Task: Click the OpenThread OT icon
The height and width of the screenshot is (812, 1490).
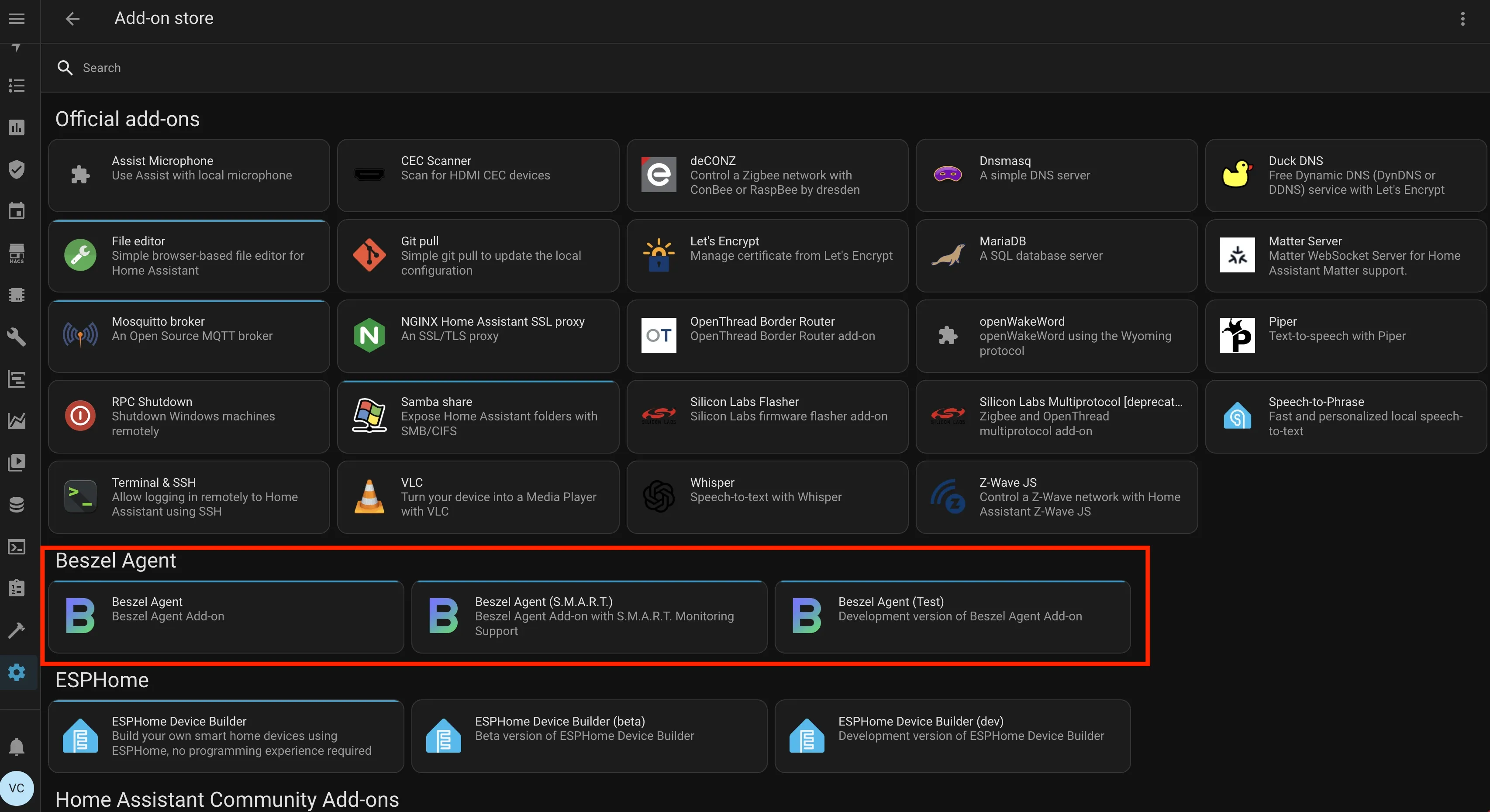Action: (x=659, y=335)
